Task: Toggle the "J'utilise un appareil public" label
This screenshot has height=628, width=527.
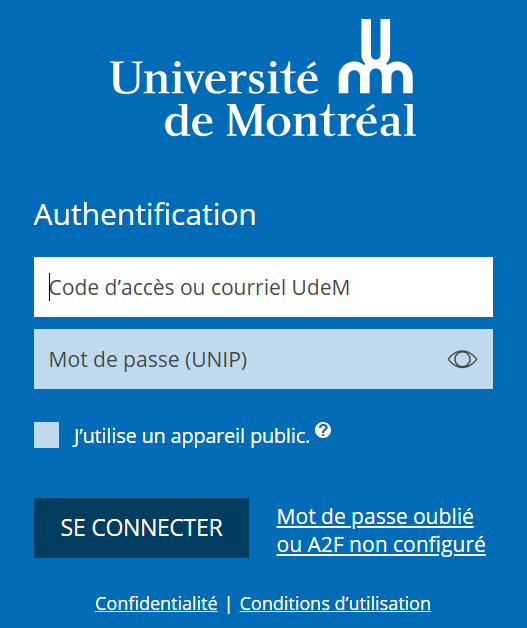Action: point(192,436)
